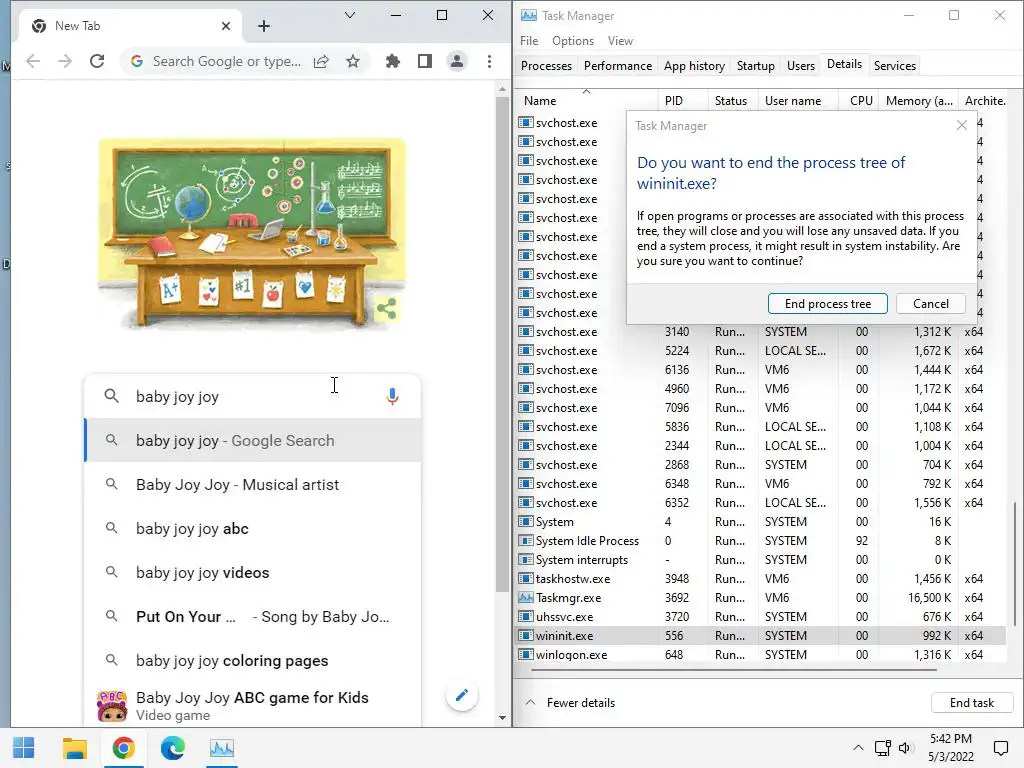Select the wininit.exe process row
1024x768 pixels.
click(761, 635)
